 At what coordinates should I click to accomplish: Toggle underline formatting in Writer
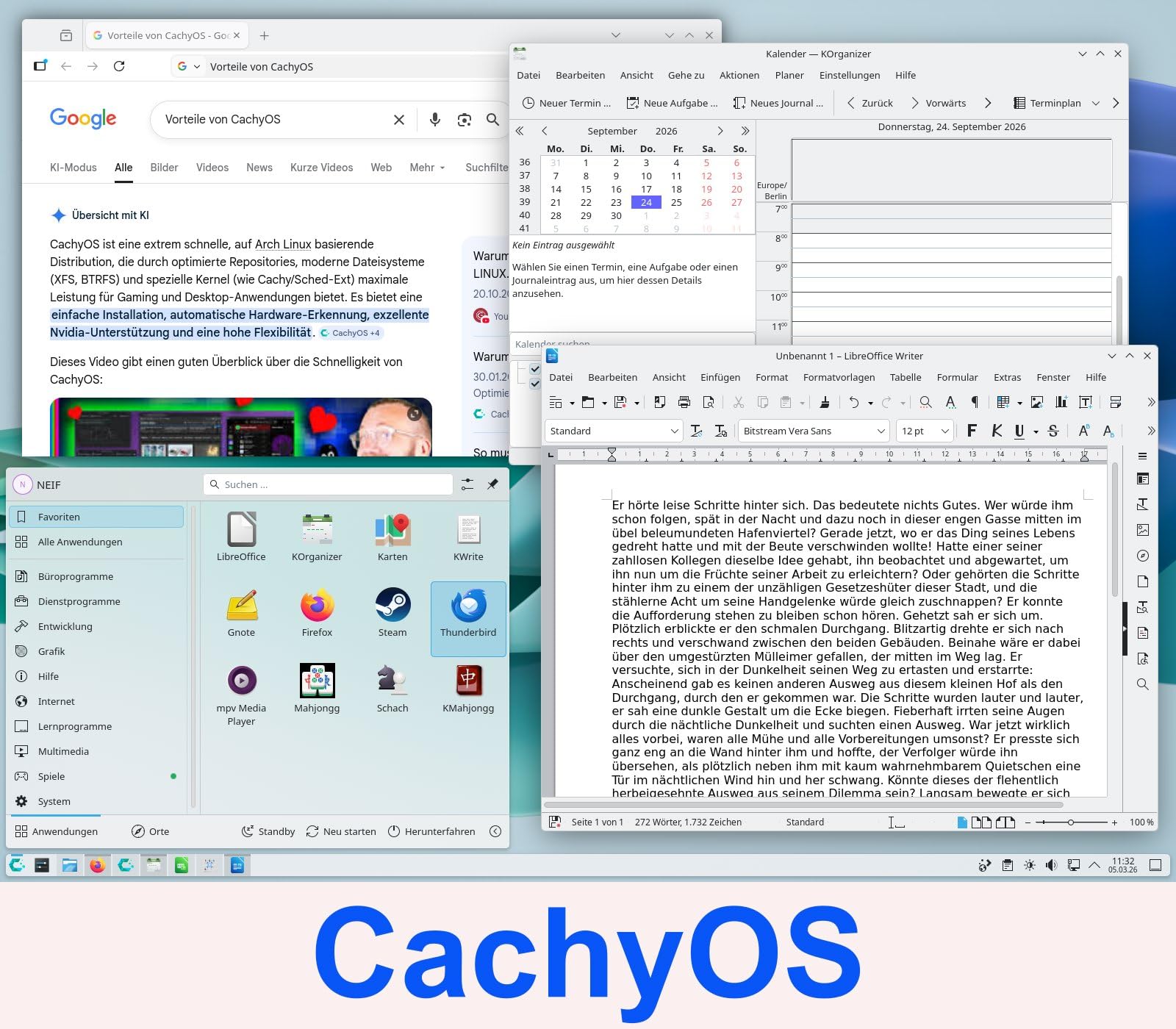pyautogui.click(x=1019, y=431)
